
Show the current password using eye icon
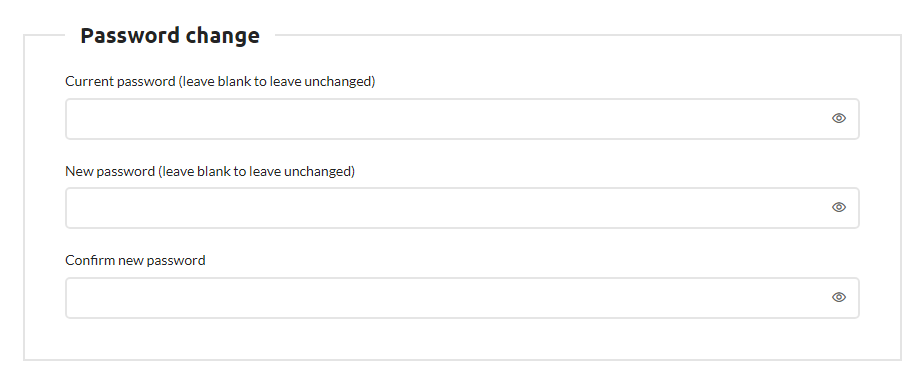[x=839, y=118]
